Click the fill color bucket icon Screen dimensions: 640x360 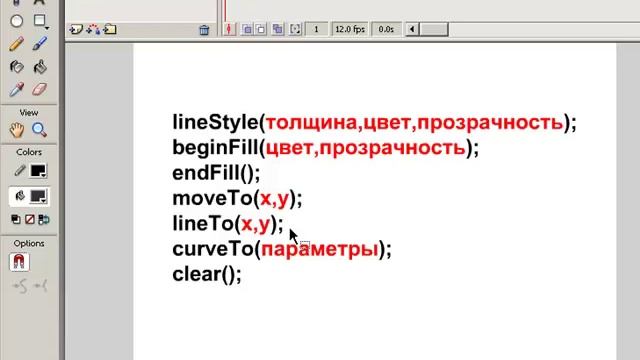click(x=20, y=196)
